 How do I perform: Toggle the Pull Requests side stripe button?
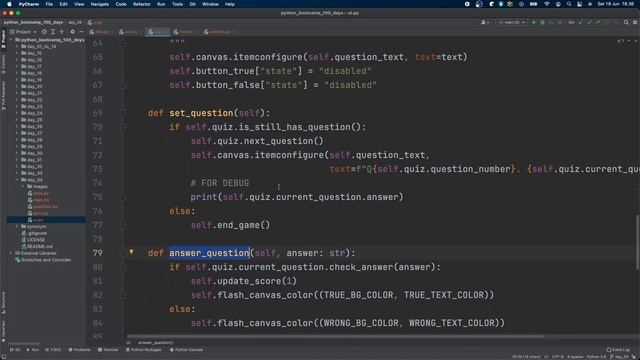3,96
